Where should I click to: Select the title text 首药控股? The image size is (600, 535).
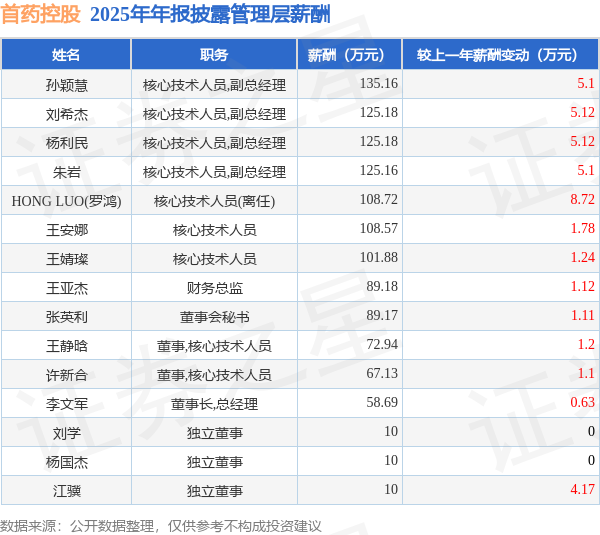click(x=41, y=15)
